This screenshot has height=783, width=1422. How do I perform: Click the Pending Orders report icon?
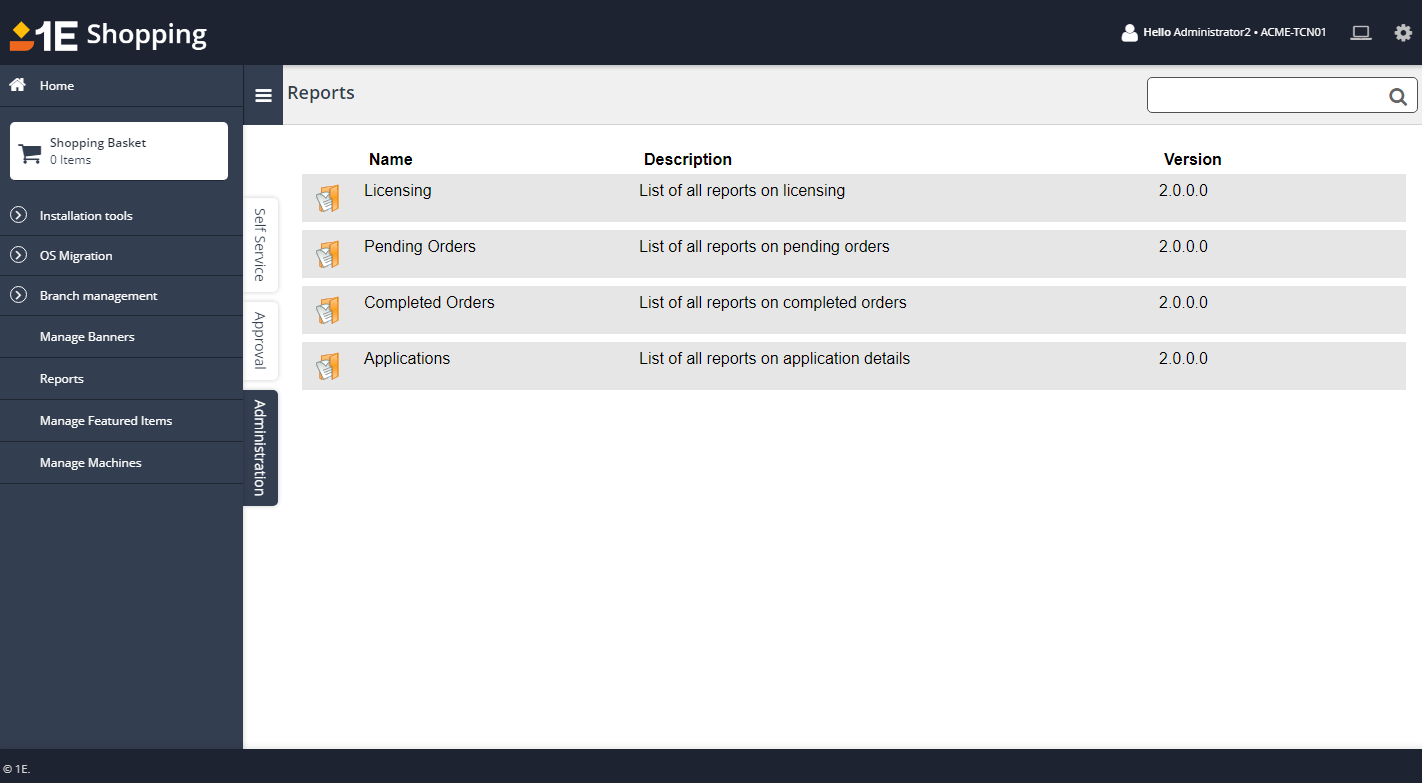(328, 254)
